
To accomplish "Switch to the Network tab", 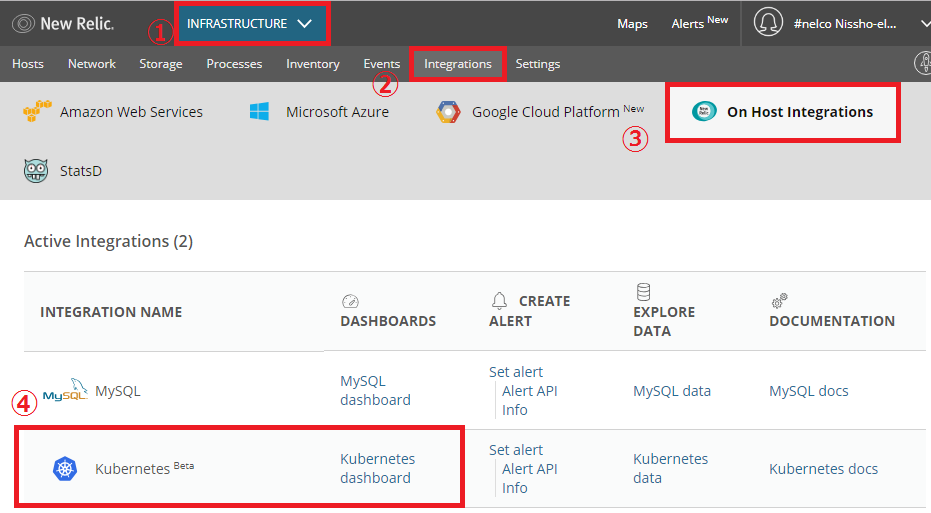I will point(91,64).
